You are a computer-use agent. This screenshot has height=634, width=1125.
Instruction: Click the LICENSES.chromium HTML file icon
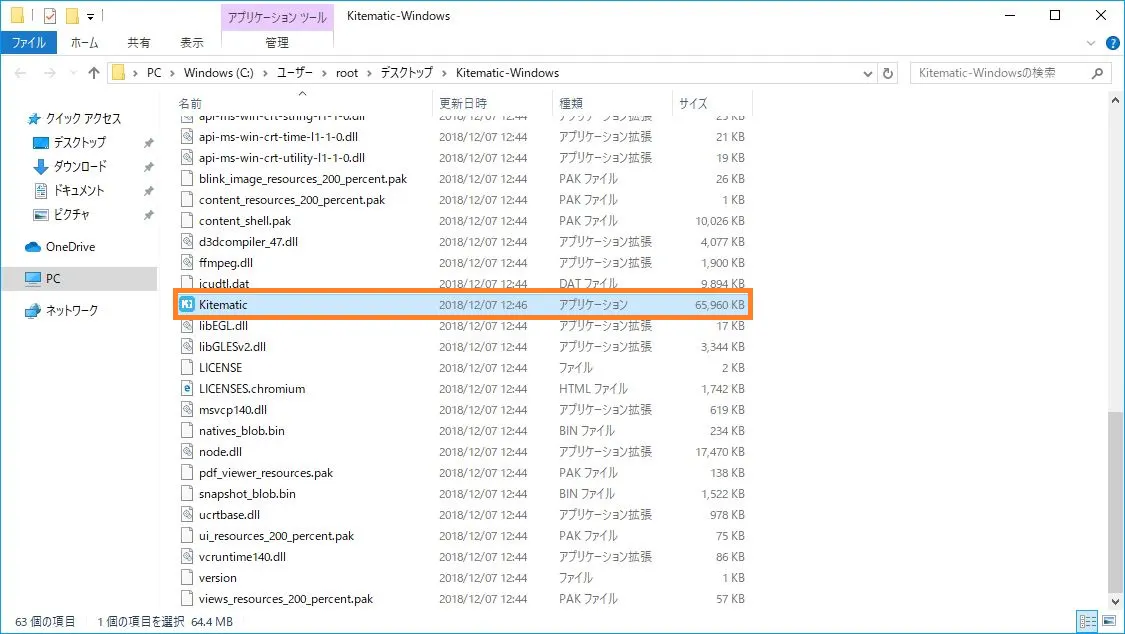[x=187, y=389]
